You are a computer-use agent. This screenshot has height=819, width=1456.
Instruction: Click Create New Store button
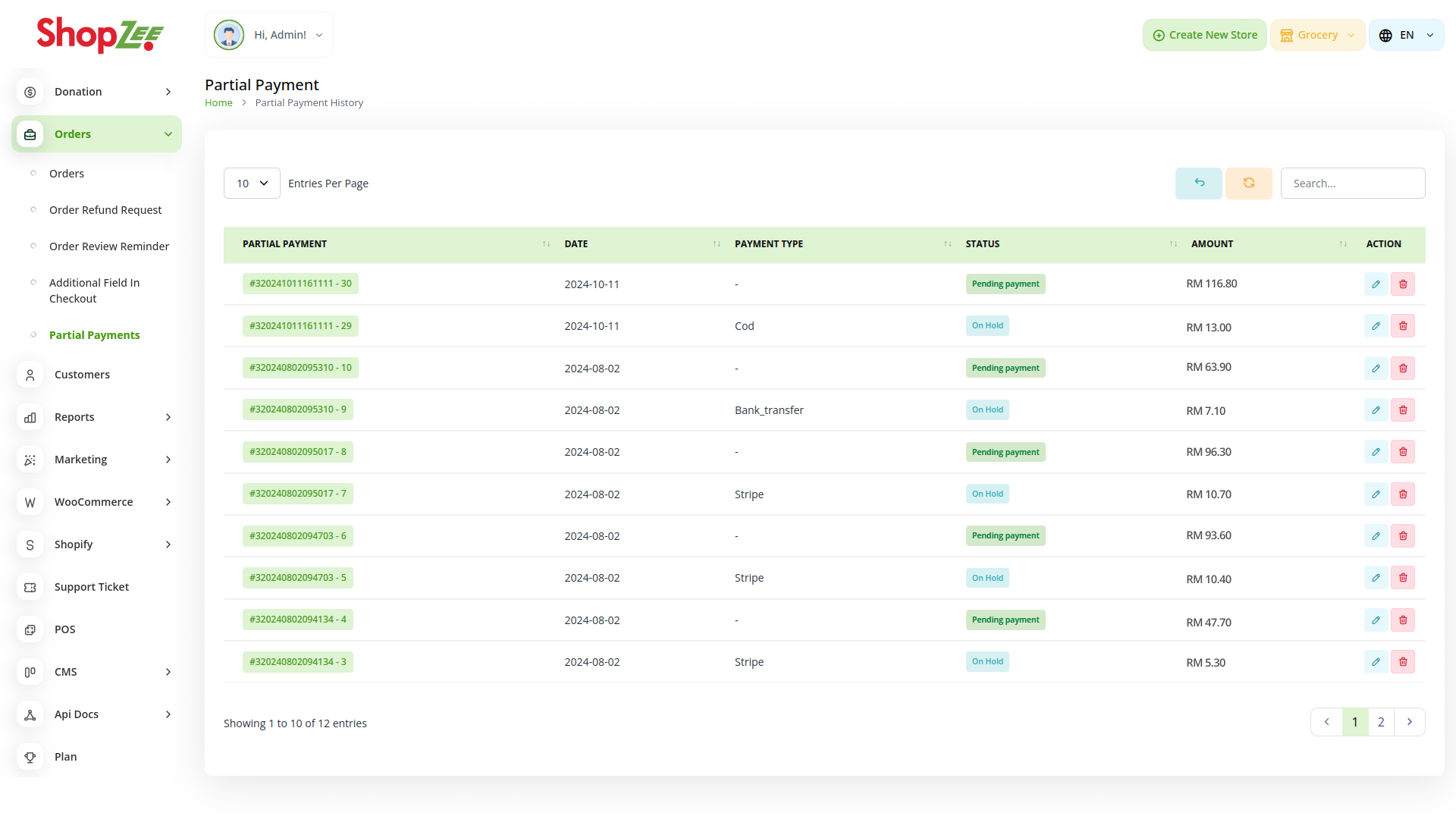coord(1204,35)
